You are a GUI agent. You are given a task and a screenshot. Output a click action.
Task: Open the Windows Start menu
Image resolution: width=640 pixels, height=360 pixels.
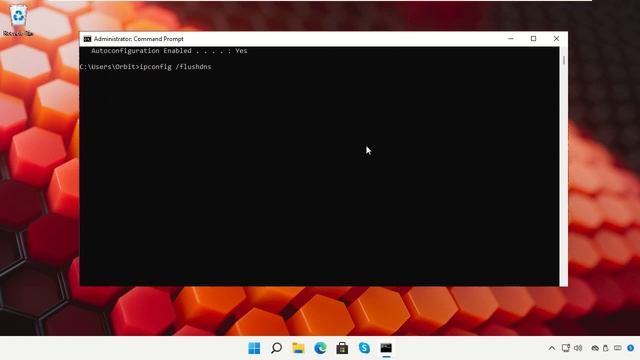click(x=254, y=348)
